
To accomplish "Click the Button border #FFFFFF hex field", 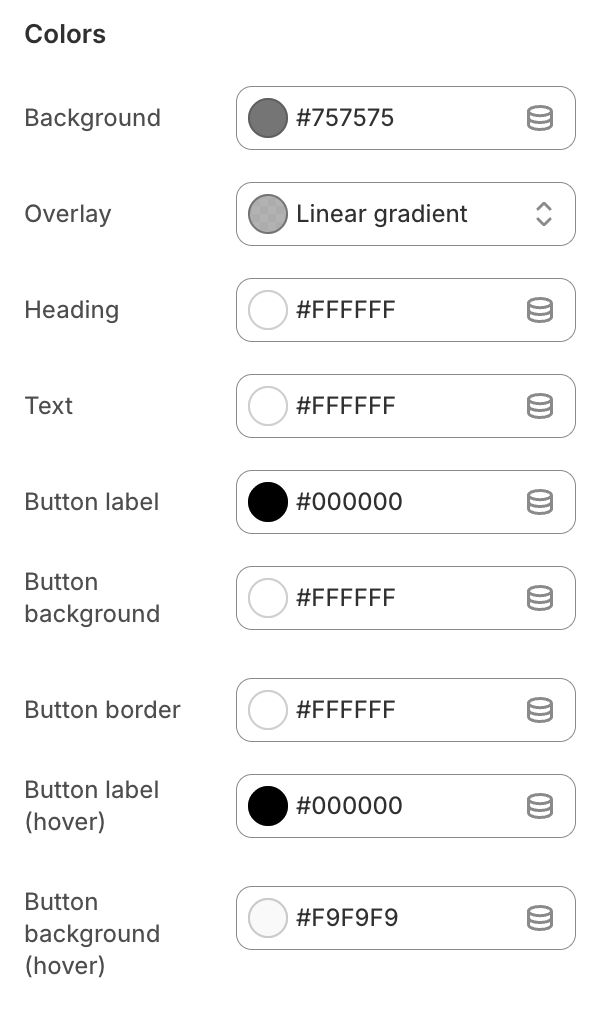I will [x=406, y=710].
